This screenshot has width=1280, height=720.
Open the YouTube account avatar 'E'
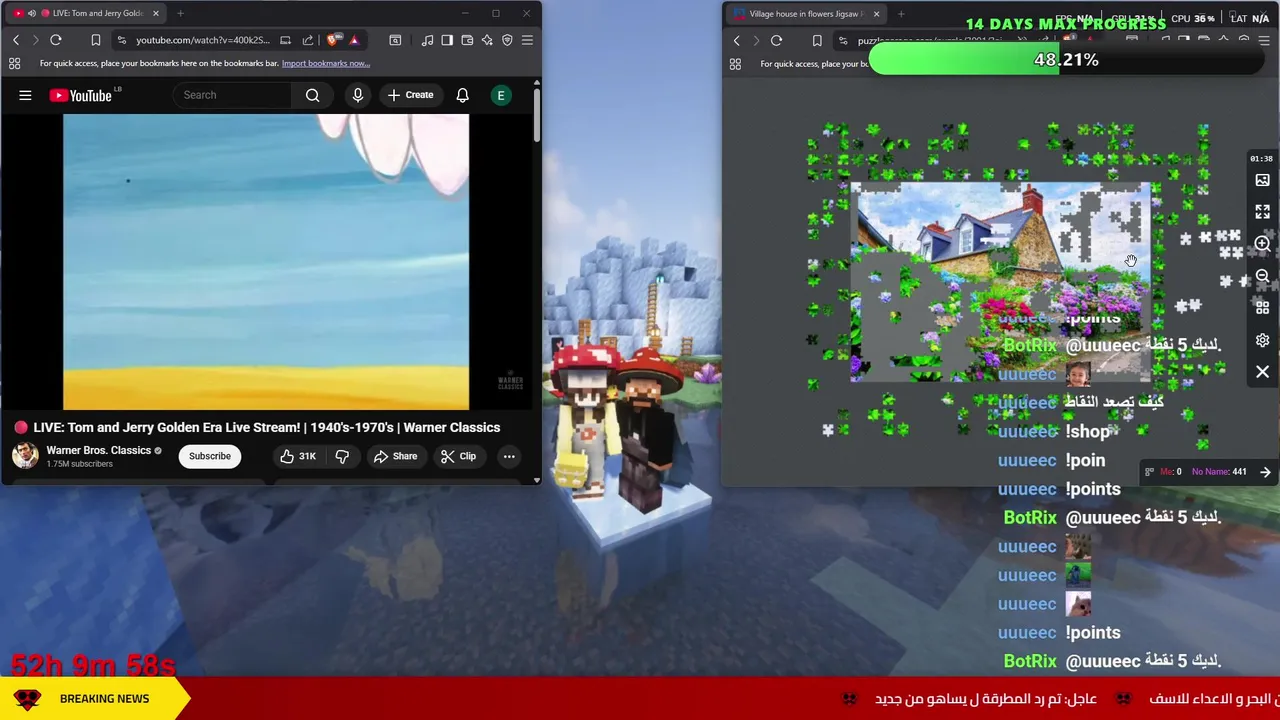pyautogui.click(x=501, y=95)
